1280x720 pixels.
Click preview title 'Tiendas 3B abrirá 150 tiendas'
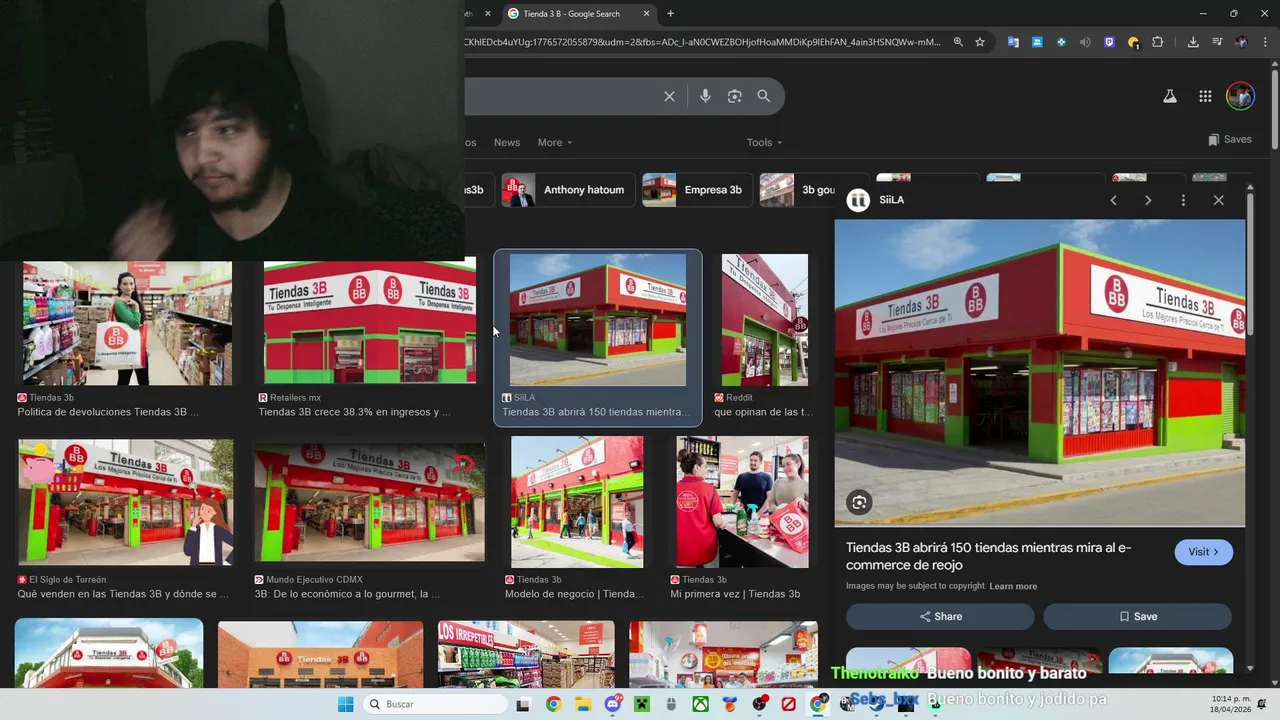(988, 556)
